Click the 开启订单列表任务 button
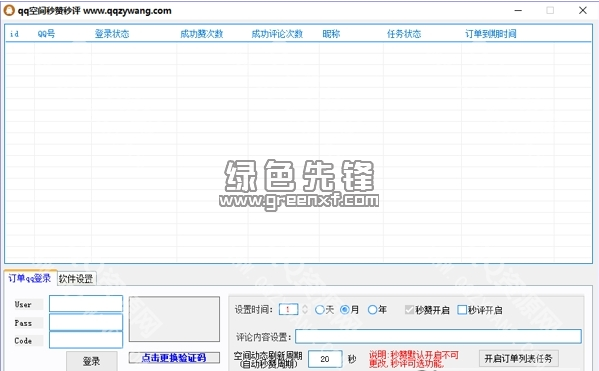This screenshot has height=371, width=599. click(x=518, y=358)
